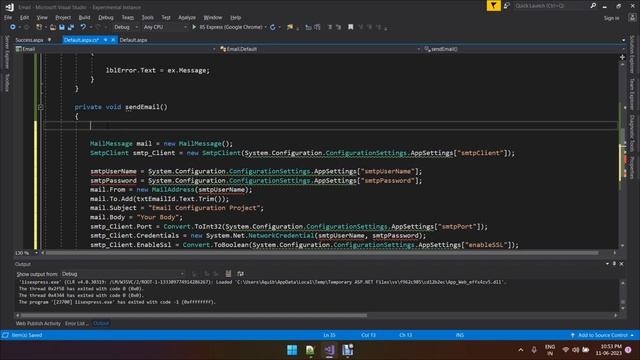Viewport: 640px width, 360px height.
Task: Click the Visual Studio taskbar icon
Action: tap(329, 350)
